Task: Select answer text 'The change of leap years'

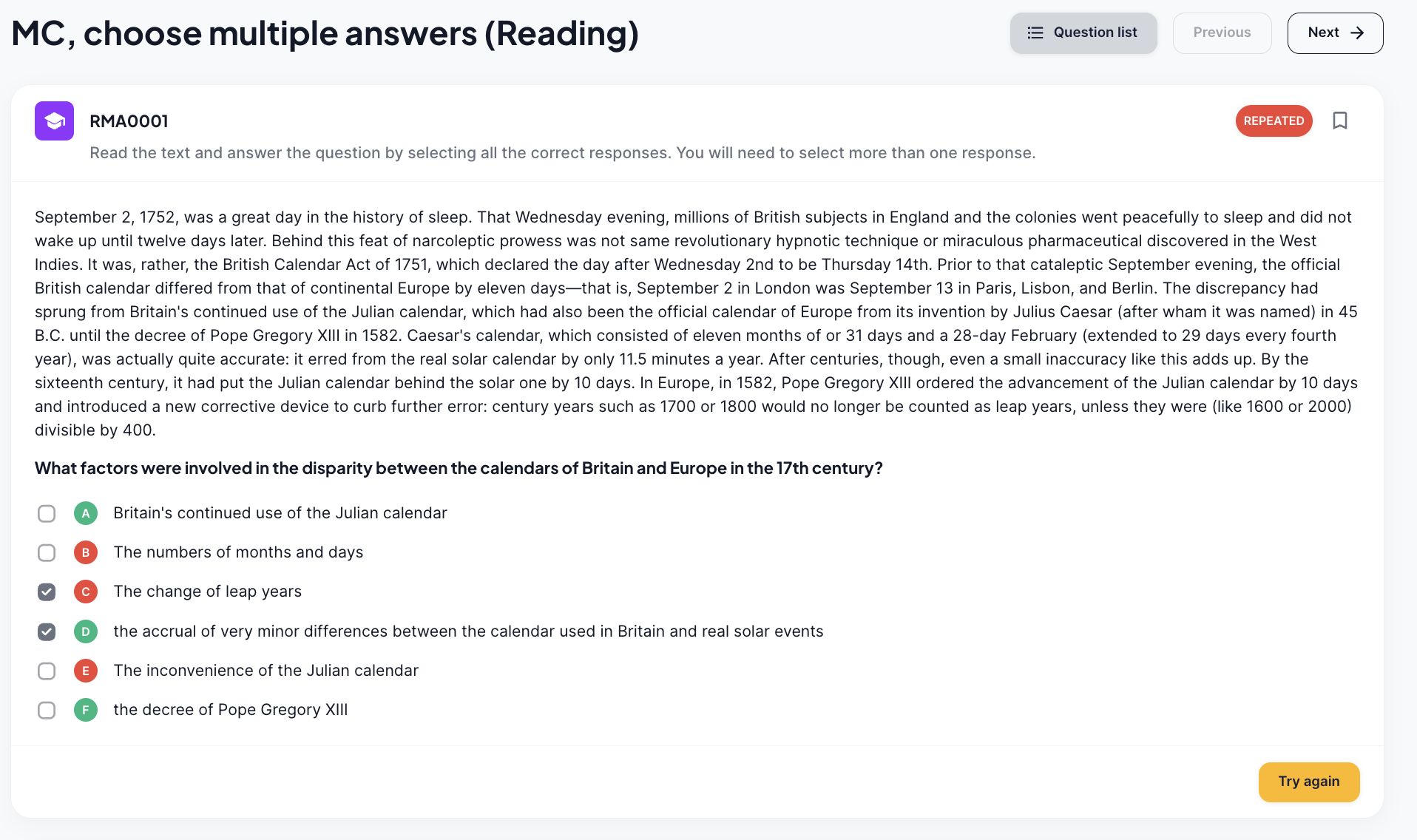Action: 208,592
